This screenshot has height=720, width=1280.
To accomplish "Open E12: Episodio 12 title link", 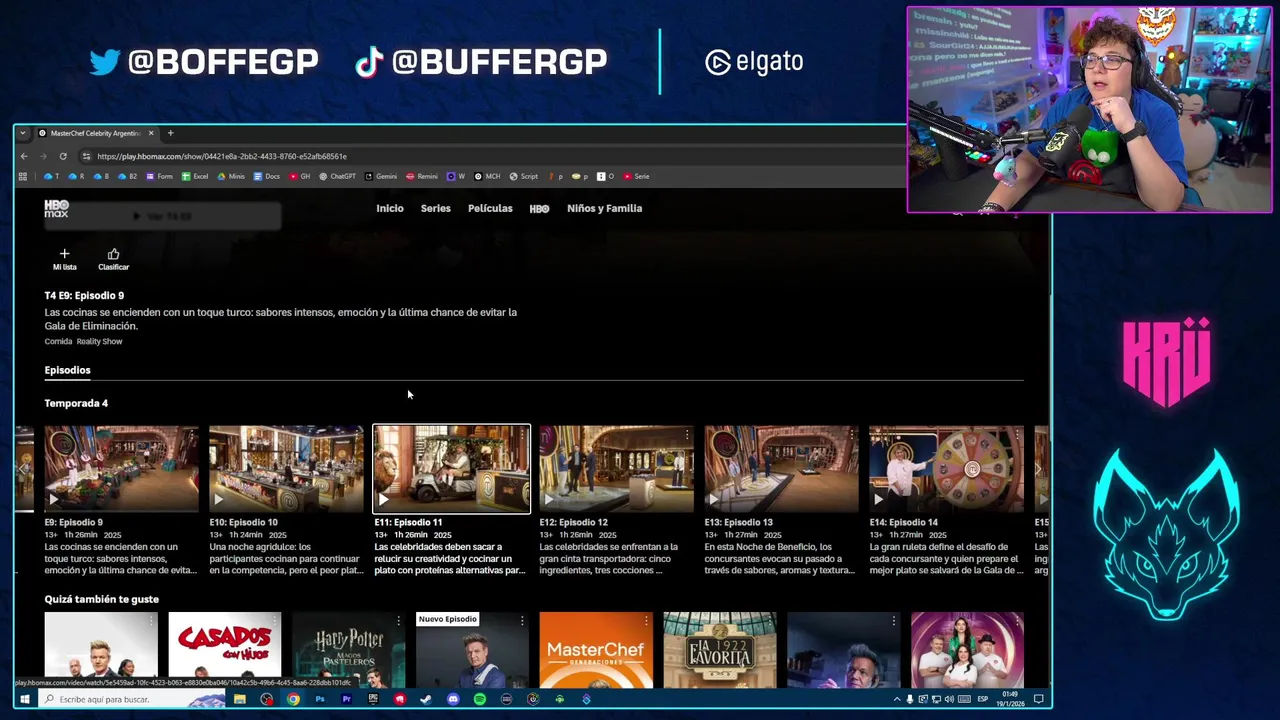I will click(x=573, y=522).
